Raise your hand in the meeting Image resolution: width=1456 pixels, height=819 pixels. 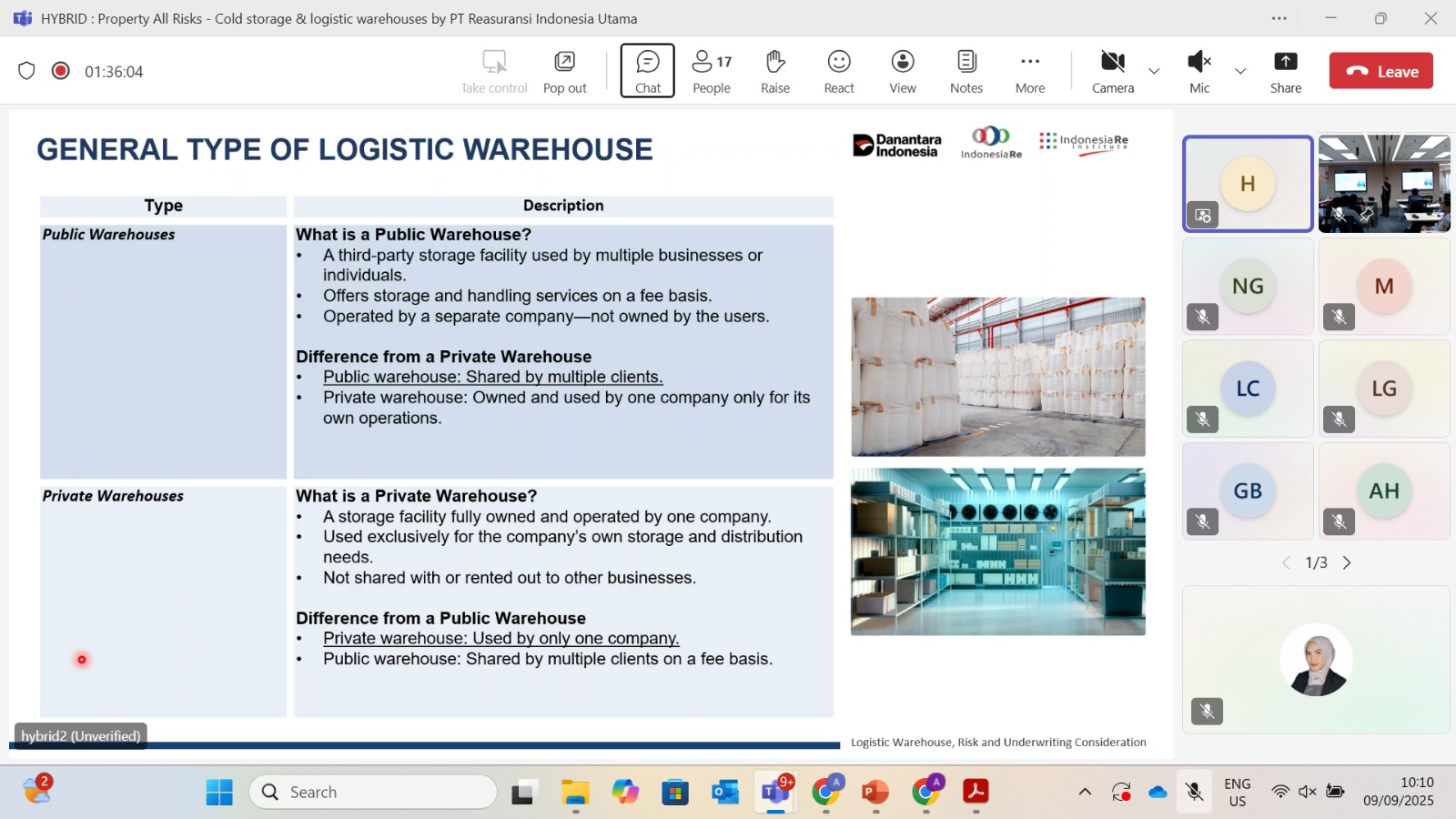coord(774,71)
